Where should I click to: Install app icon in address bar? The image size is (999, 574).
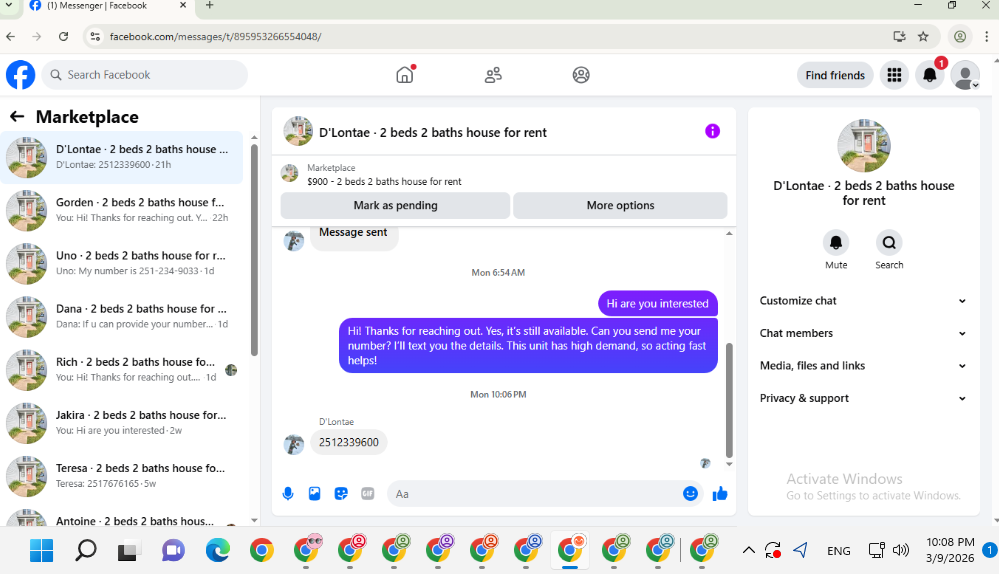[x=900, y=36]
